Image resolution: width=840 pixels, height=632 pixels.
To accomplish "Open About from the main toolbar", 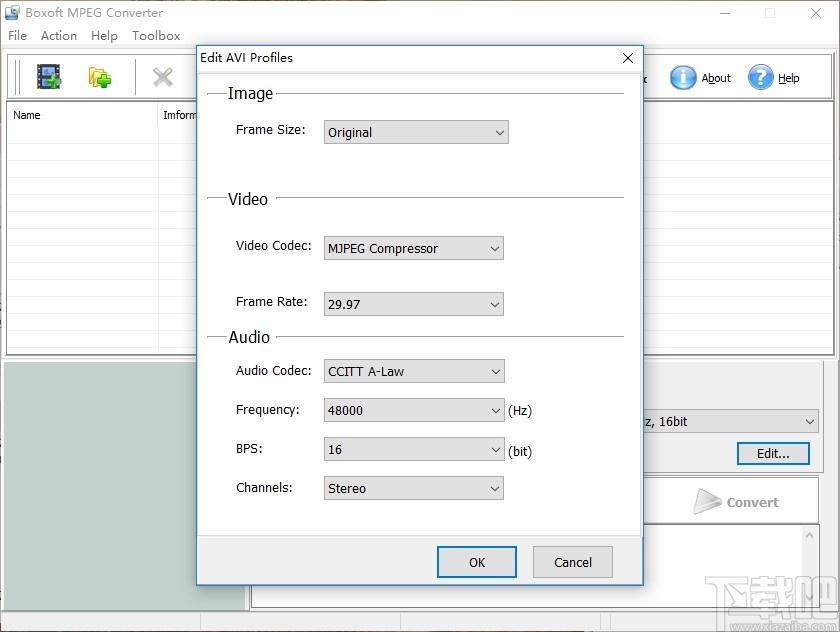I will coord(700,78).
